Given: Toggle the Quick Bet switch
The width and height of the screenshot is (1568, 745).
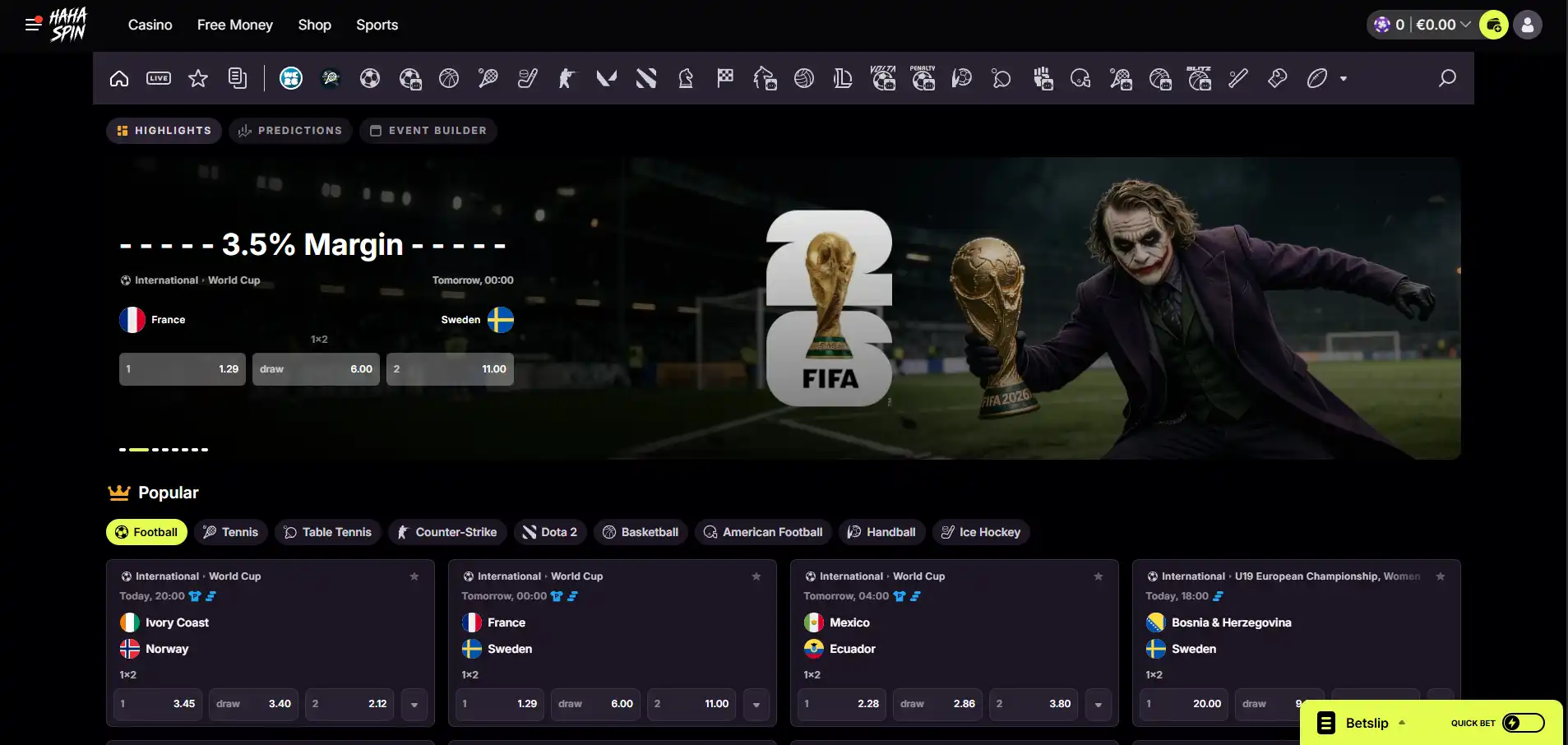Looking at the screenshot, I should tap(1524, 723).
